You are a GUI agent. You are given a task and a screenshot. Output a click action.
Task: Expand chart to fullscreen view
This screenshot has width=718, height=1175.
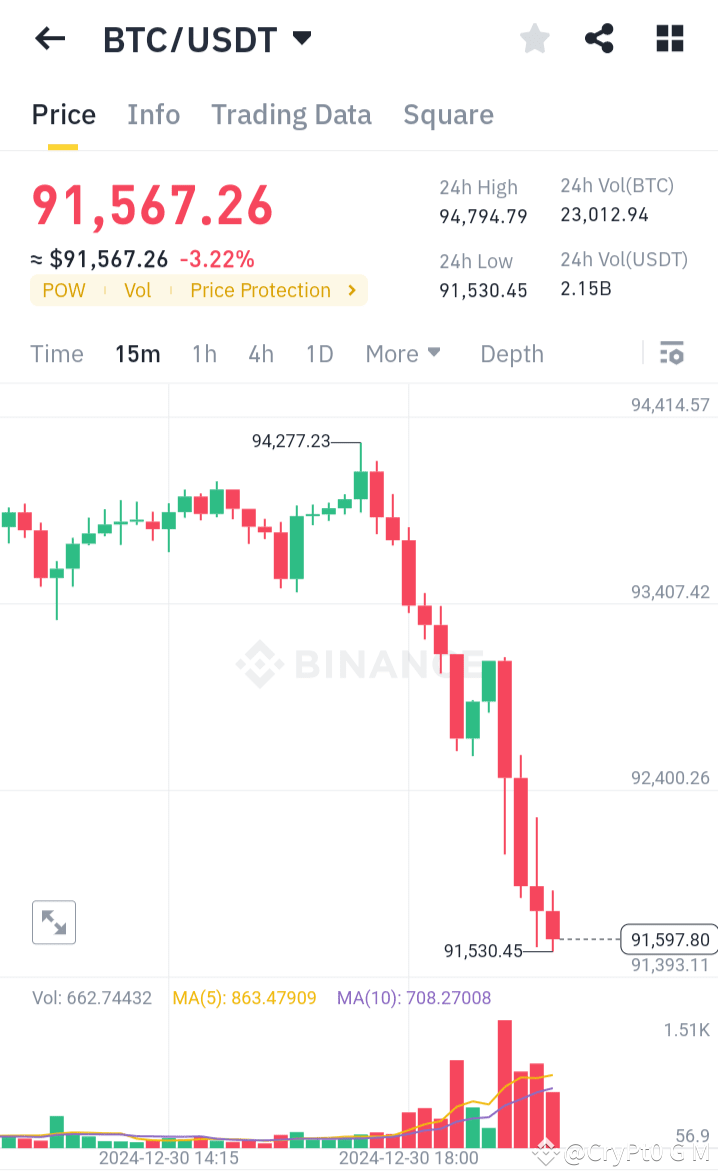click(53, 922)
